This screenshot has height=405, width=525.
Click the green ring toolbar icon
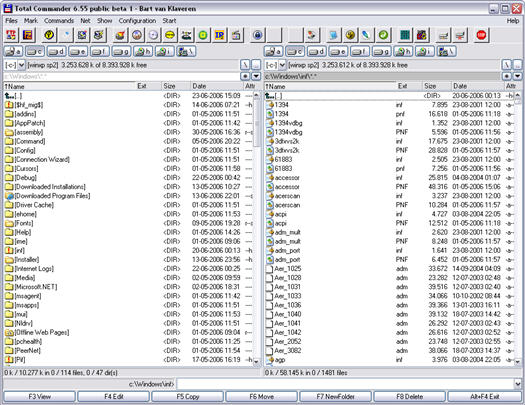(203, 35)
